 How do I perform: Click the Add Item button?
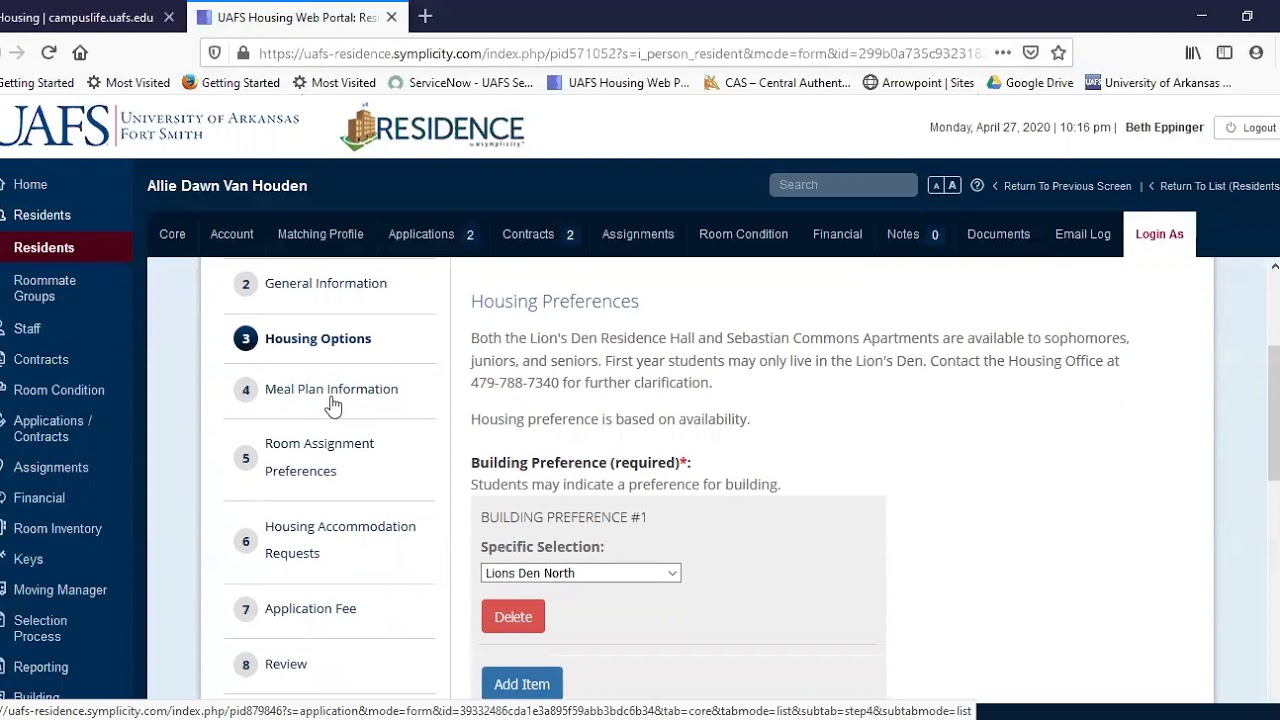(x=522, y=684)
